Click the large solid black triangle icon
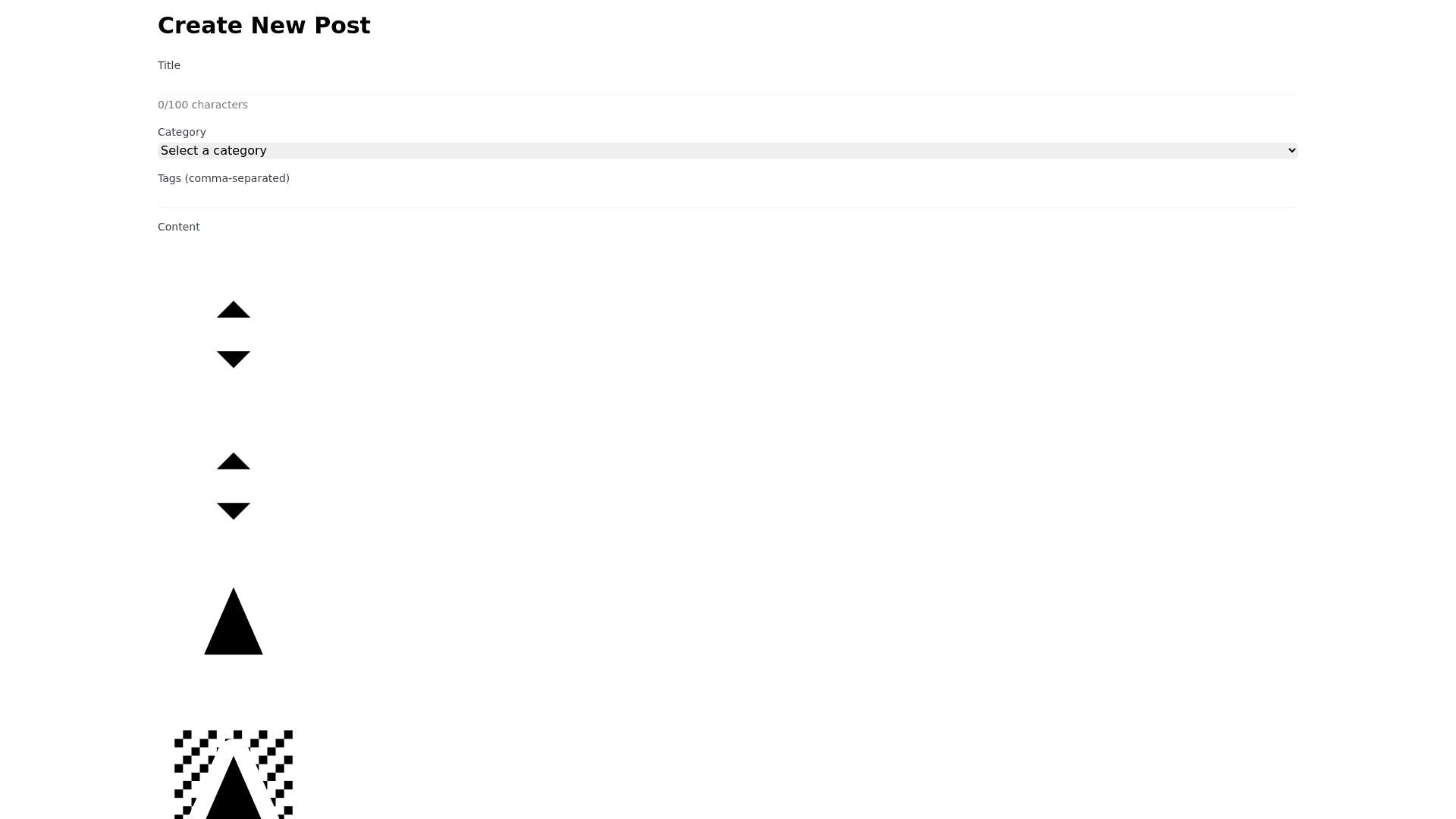Screen dimensions: 1456x819 tap(234, 621)
